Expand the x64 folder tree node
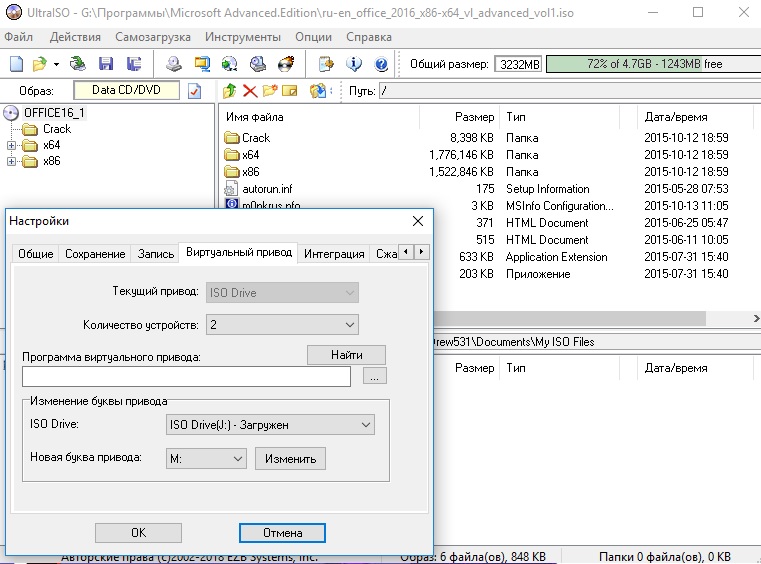The image size is (761, 564). tap(11, 145)
